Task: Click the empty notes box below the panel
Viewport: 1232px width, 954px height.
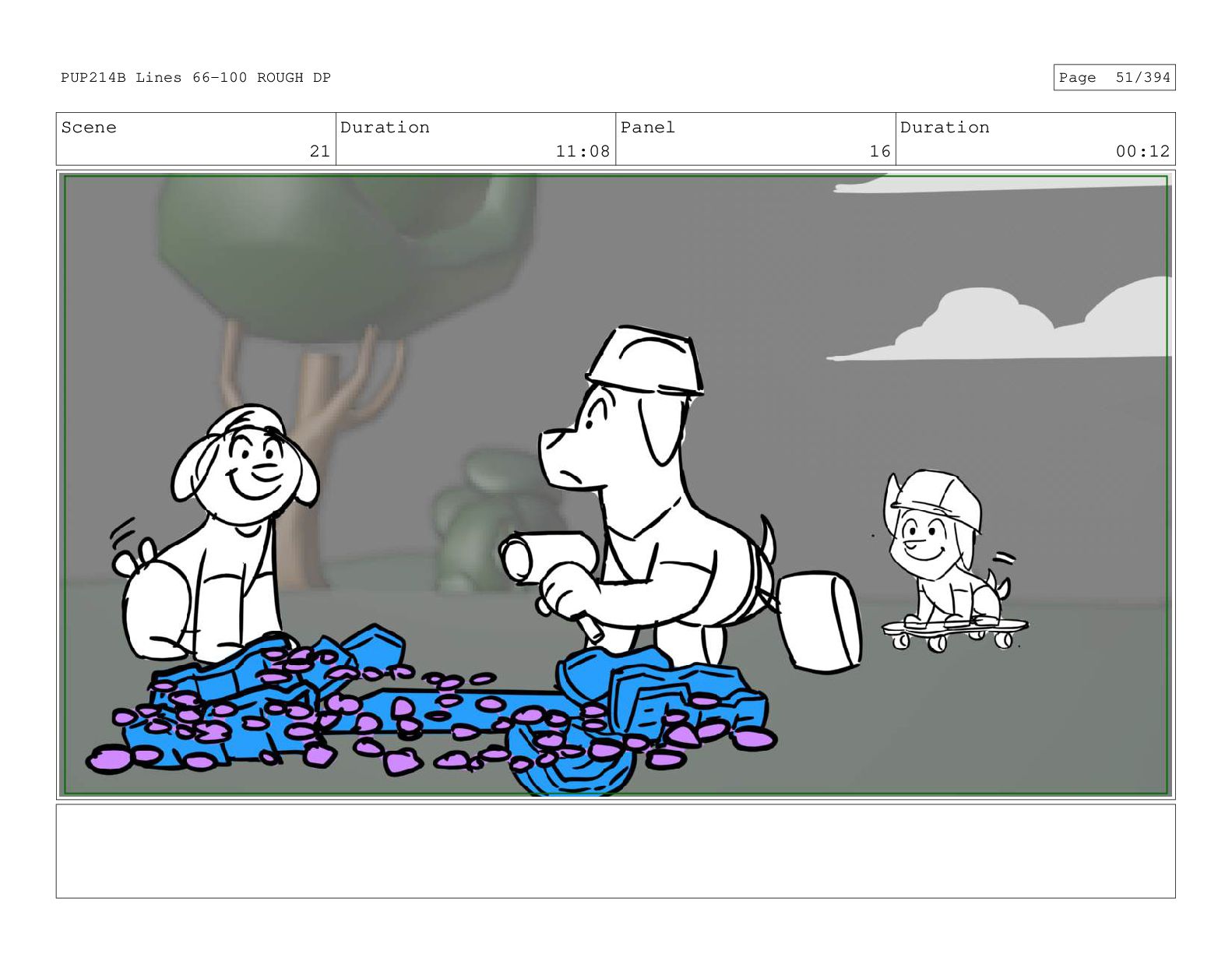Action: [x=615, y=851]
